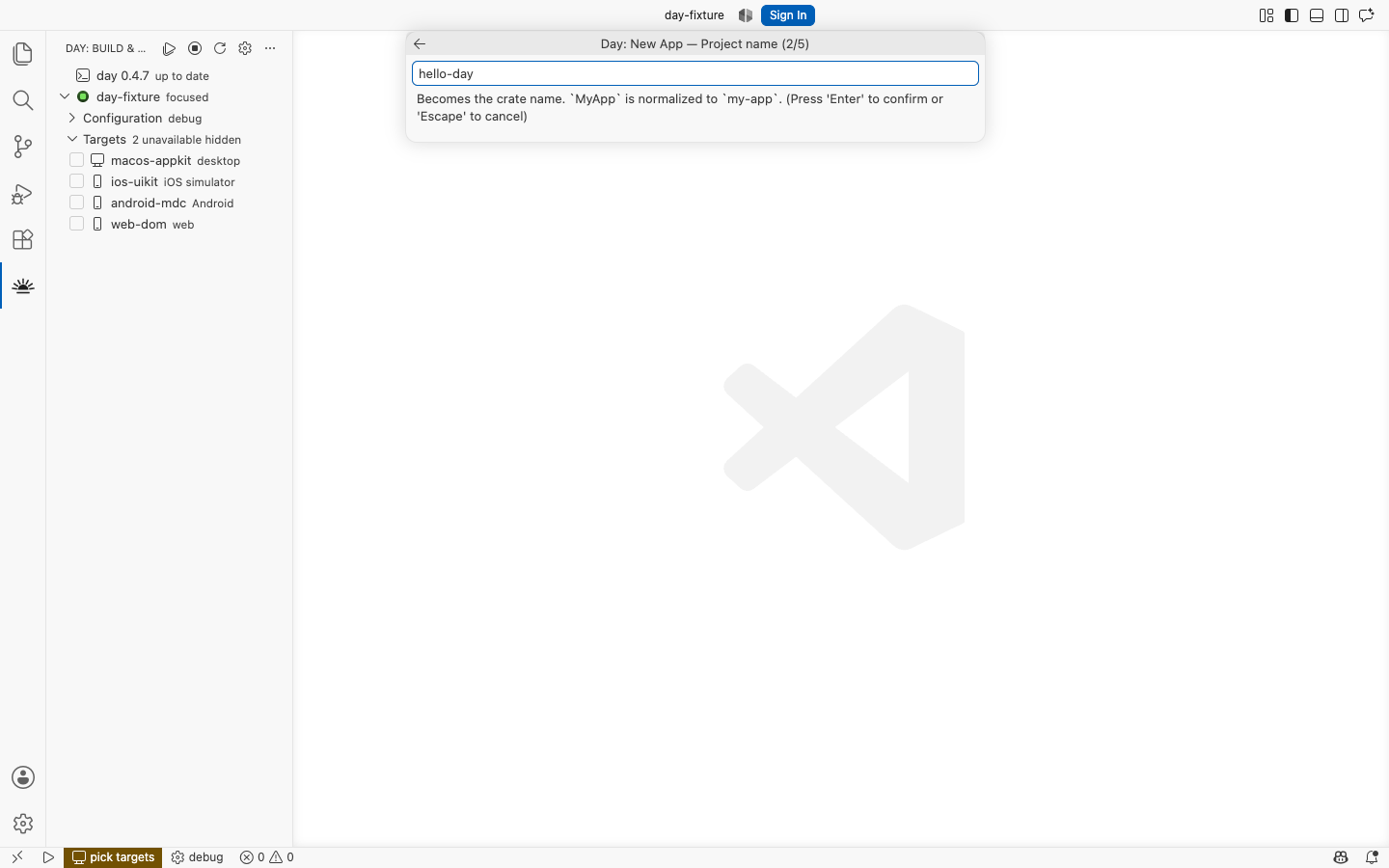Expand the Configuration node
The image size is (1389, 868).
[x=72, y=118]
